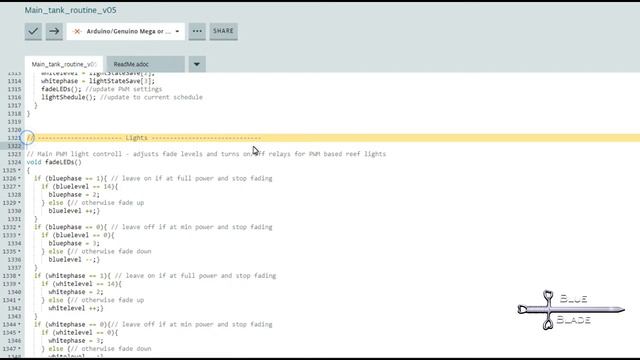Collapse code fold at line 1335
Screen dimensions: 640x360
pyautogui.click(x=19, y=251)
